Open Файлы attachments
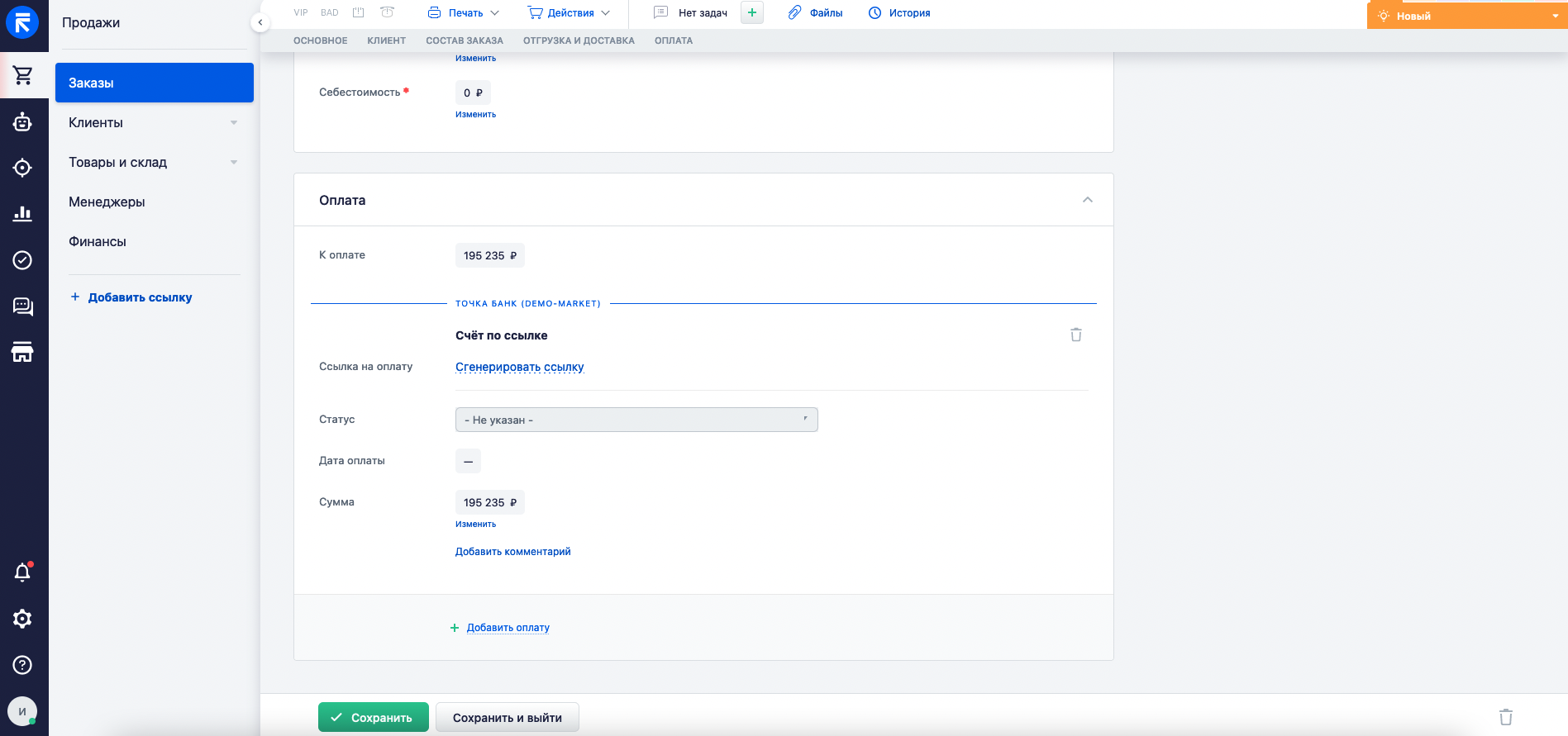 [x=816, y=13]
